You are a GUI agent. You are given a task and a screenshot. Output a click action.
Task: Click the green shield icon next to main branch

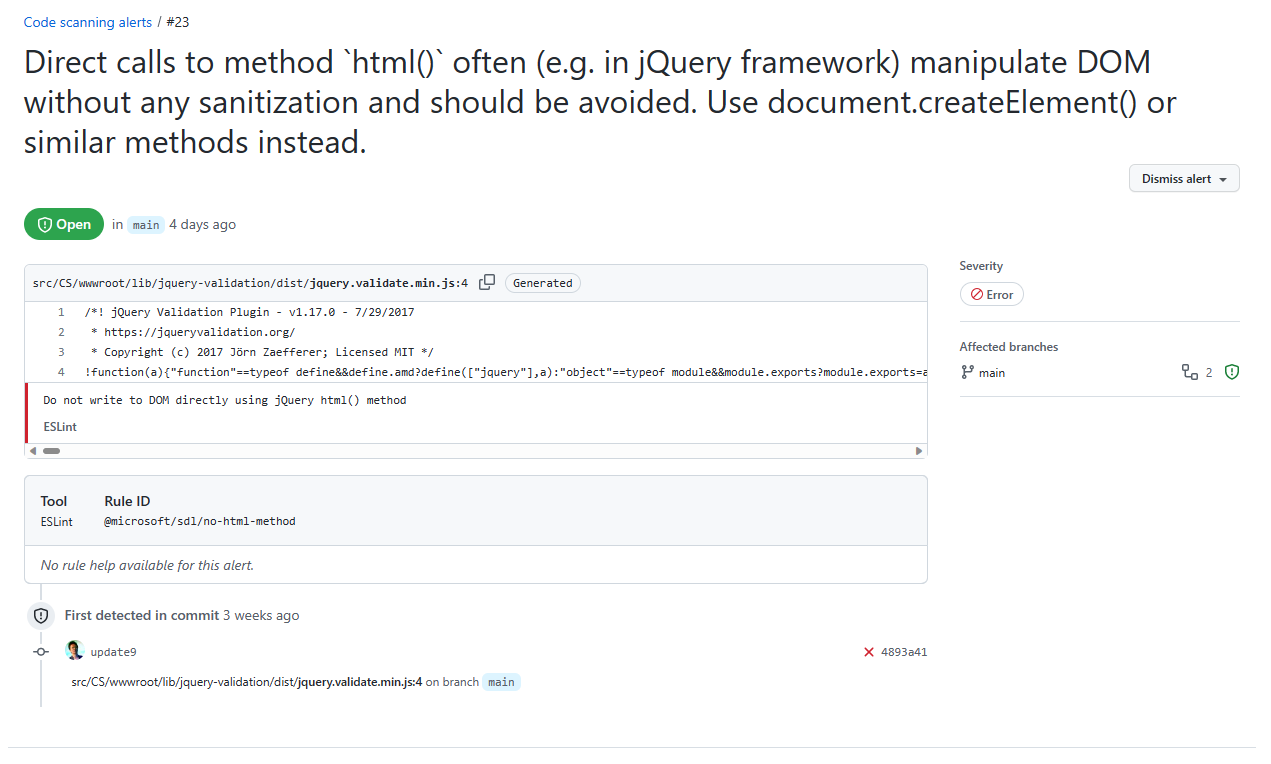(x=1231, y=372)
